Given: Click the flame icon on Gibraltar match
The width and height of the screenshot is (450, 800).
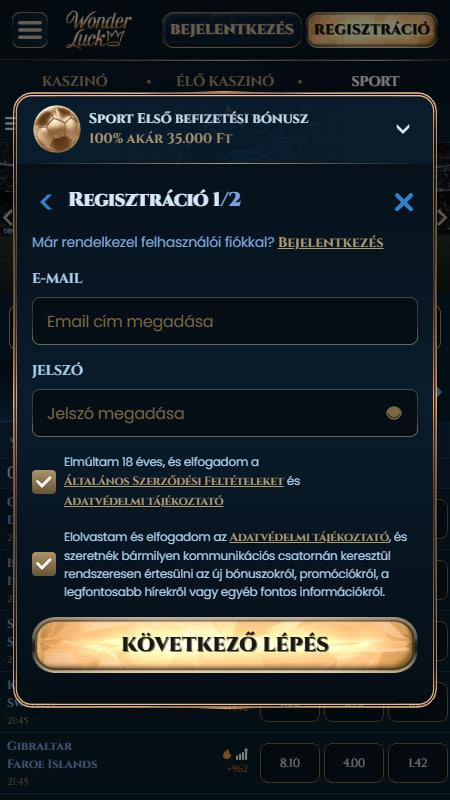Looking at the screenshot, I should coord(227,754).
